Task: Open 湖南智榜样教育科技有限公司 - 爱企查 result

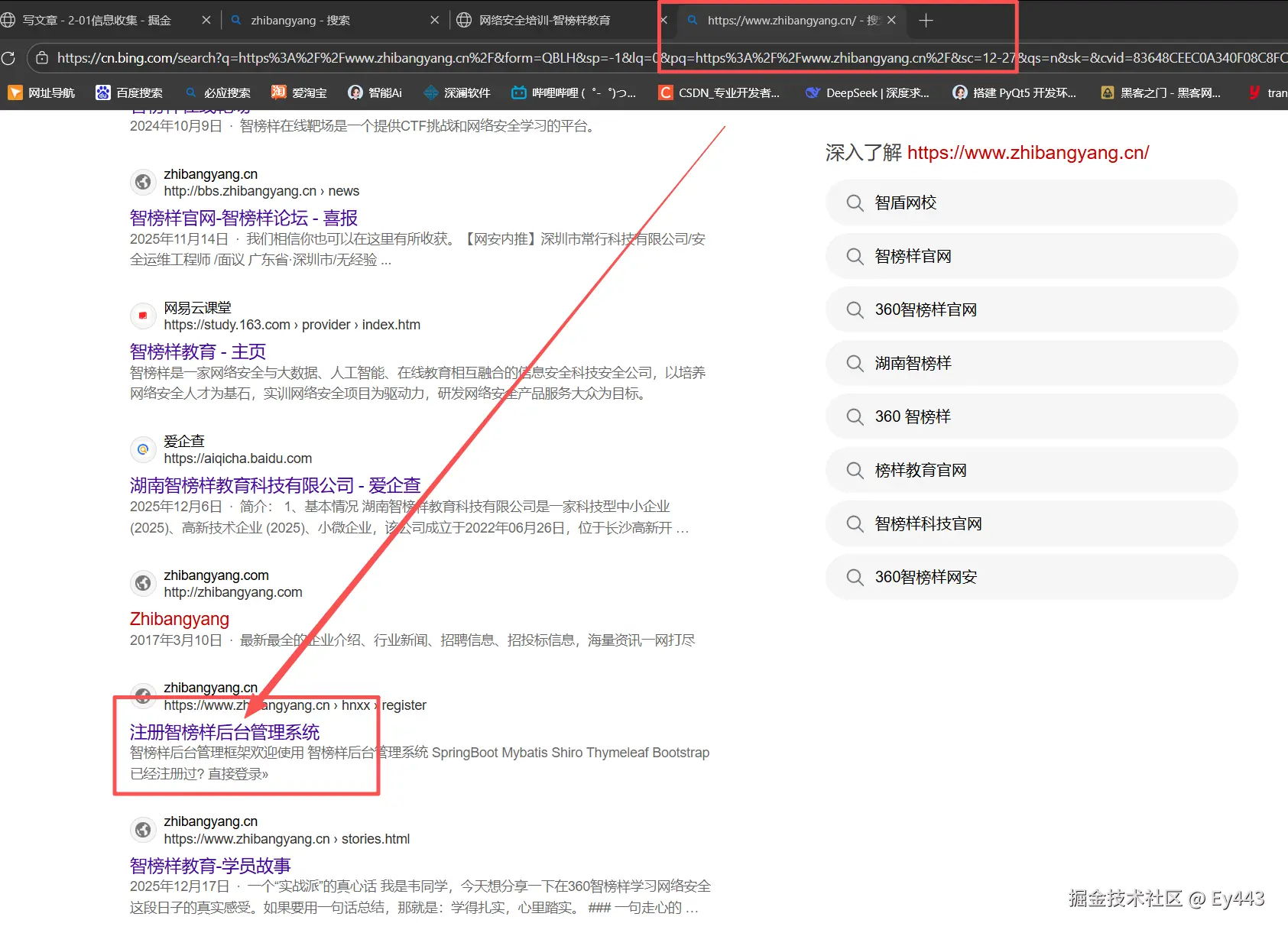Action: click(x=275, y=485)
